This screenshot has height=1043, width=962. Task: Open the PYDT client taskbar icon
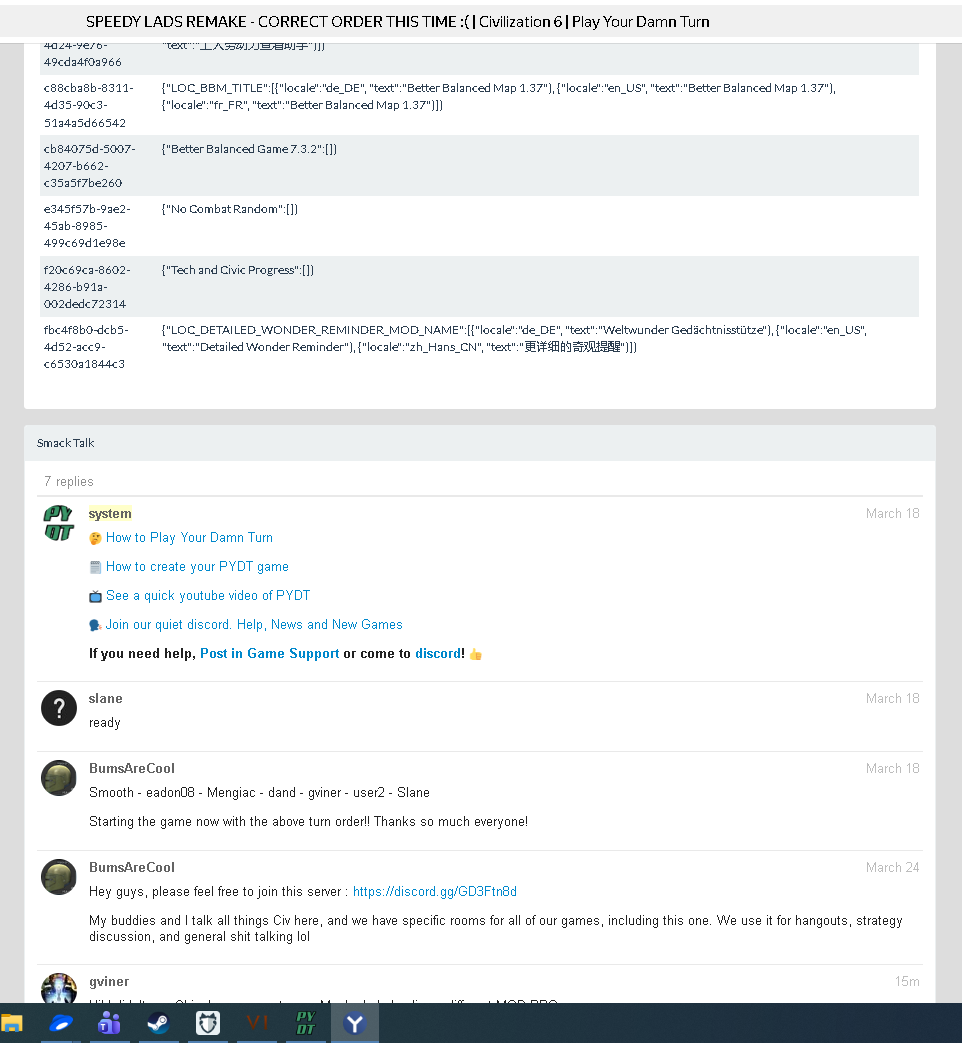click(x=305, y=1023)
